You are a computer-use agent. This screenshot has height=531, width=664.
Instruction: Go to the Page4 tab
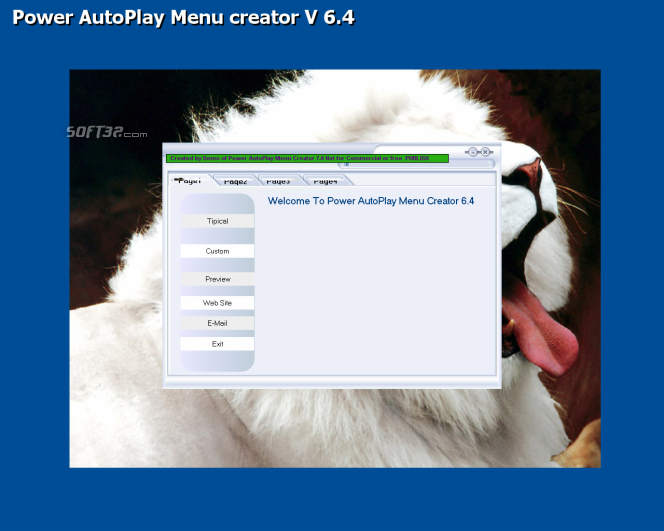point(325,181)
